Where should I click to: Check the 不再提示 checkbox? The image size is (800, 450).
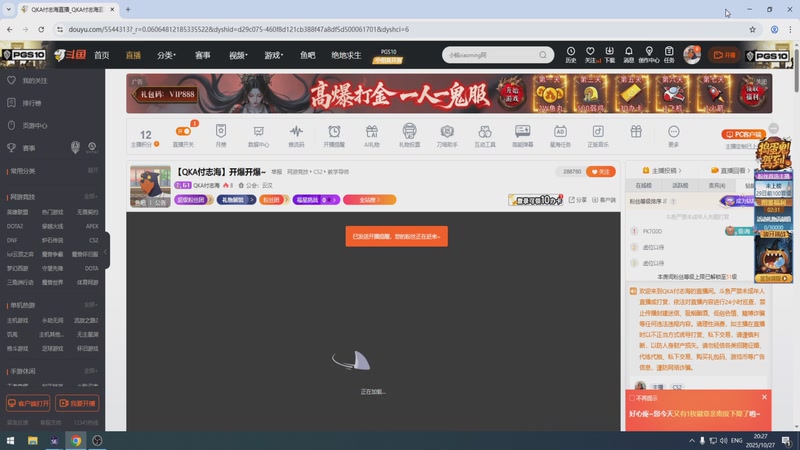pos(632,398)
